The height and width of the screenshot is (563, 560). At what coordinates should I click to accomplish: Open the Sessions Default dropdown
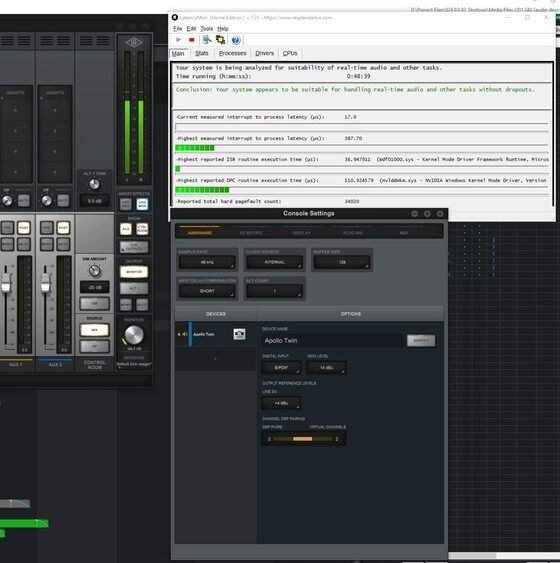(x=134, y=364)
